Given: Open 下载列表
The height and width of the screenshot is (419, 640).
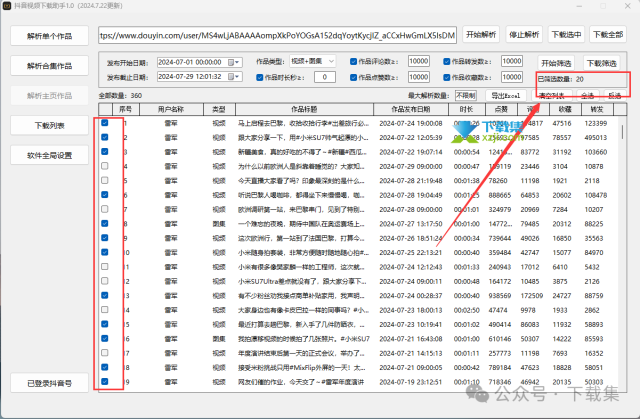Looking at the screenshot, I should click(49, 125).
